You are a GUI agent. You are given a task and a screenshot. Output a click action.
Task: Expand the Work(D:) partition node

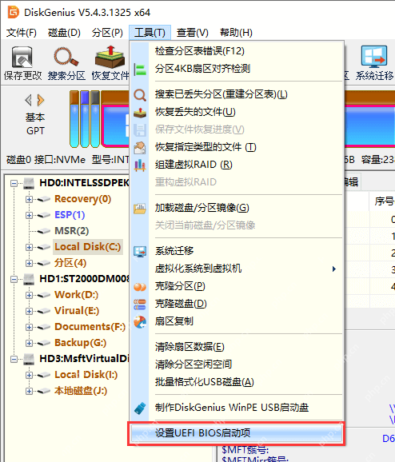point(29,295)
